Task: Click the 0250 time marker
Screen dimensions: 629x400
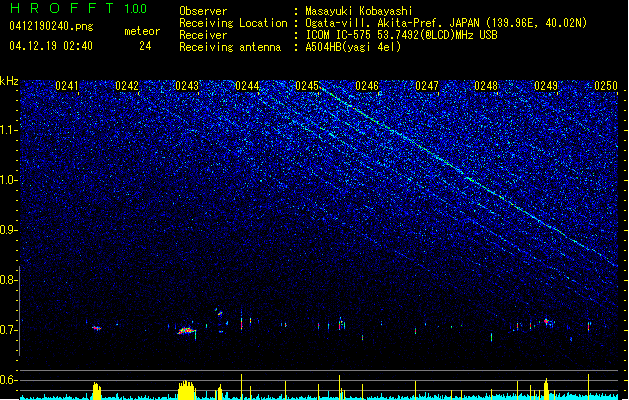Action: [606, 86]
